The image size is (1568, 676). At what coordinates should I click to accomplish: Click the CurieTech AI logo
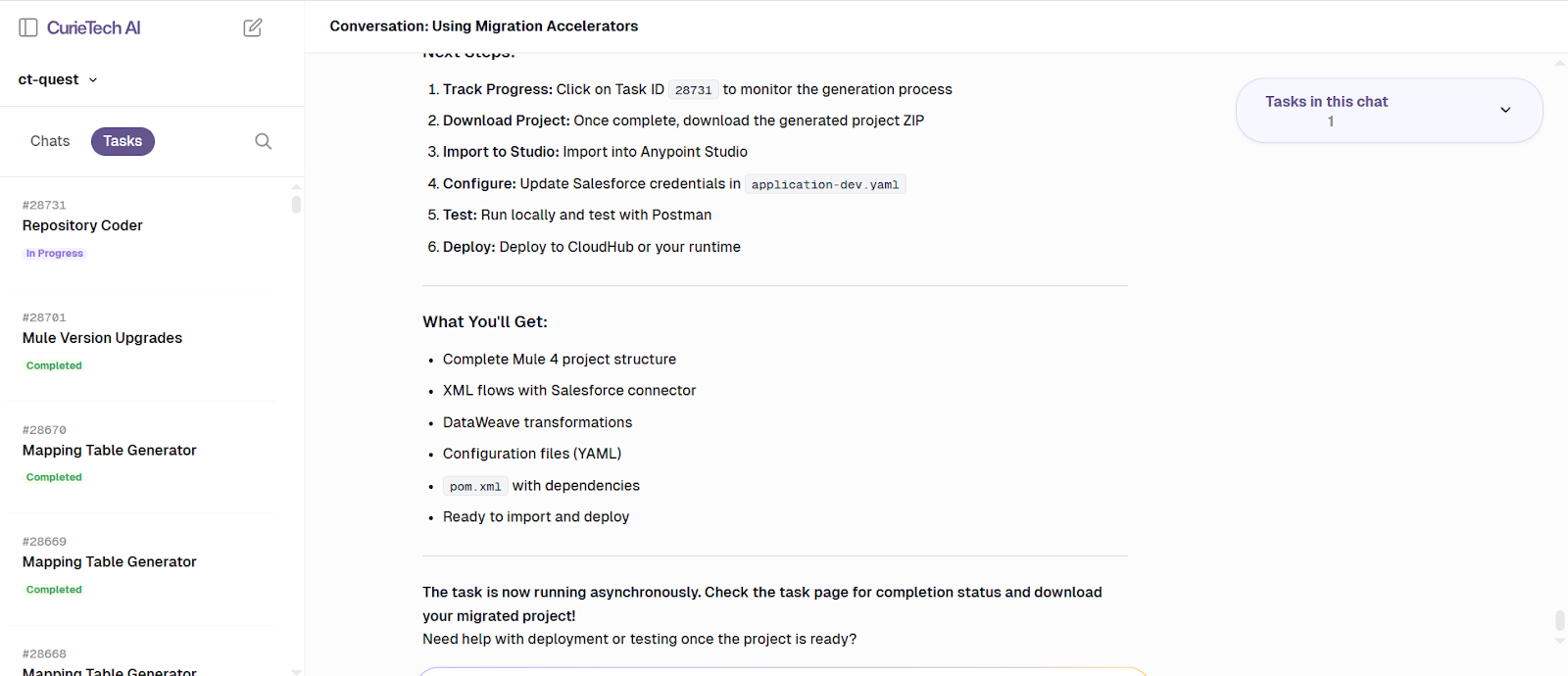coord(94,26)
